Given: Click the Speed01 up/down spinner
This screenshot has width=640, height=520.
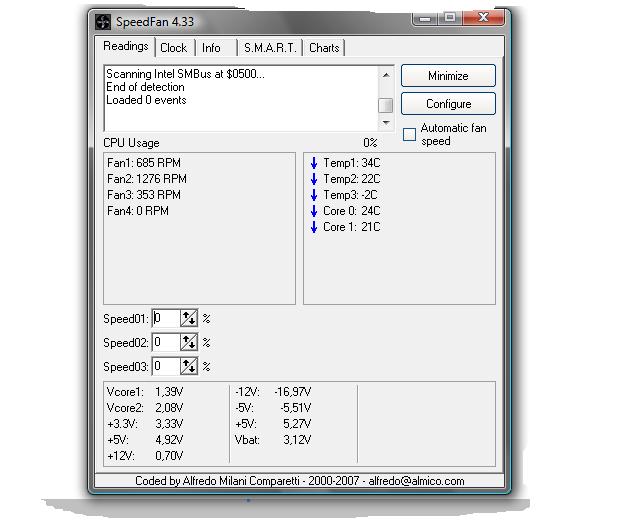Looking at the screenshot, I should pyautogui.click(x=189, y=318).
